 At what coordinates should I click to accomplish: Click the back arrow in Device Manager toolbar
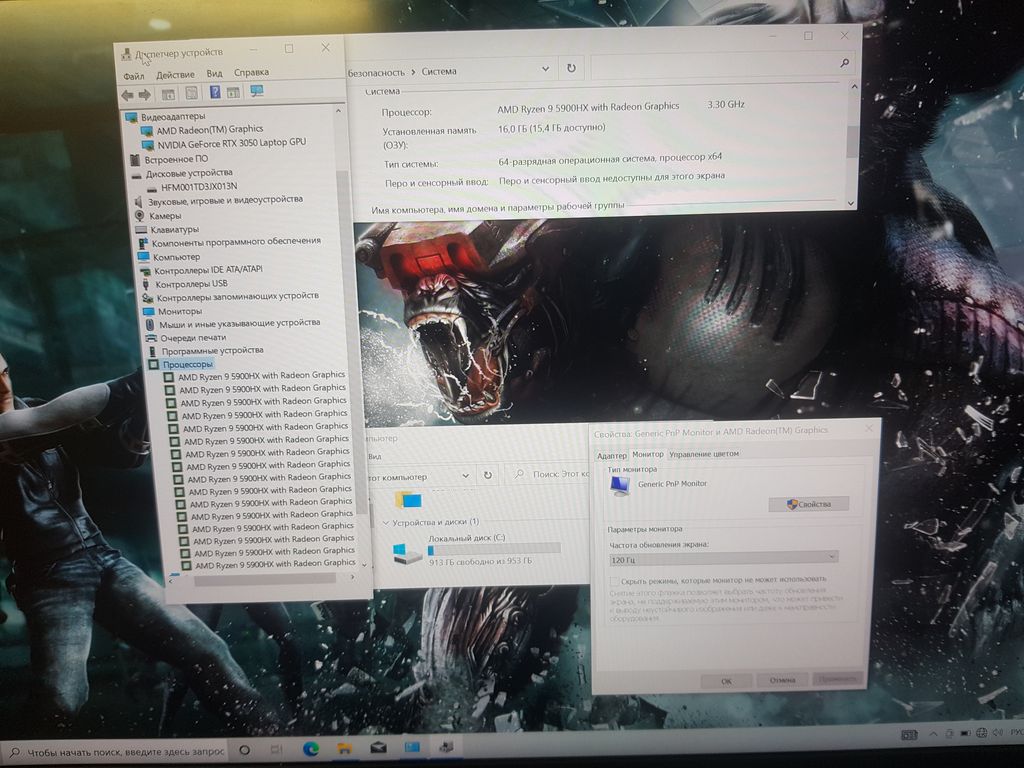point(127,94)
